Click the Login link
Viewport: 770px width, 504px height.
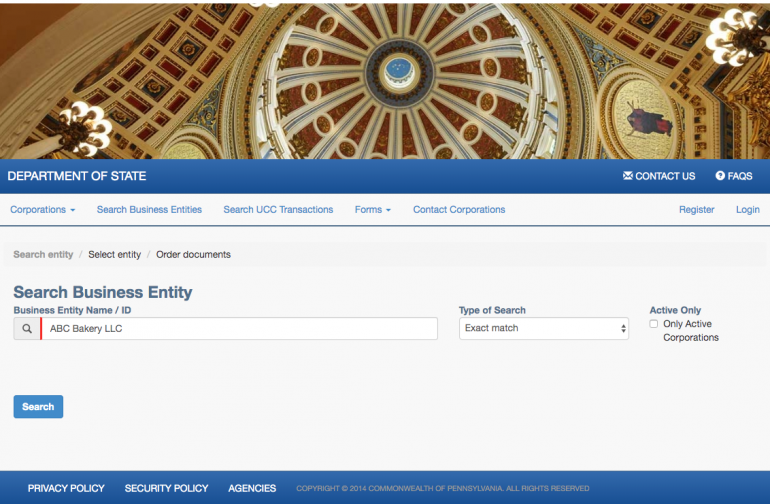point(747,210)
